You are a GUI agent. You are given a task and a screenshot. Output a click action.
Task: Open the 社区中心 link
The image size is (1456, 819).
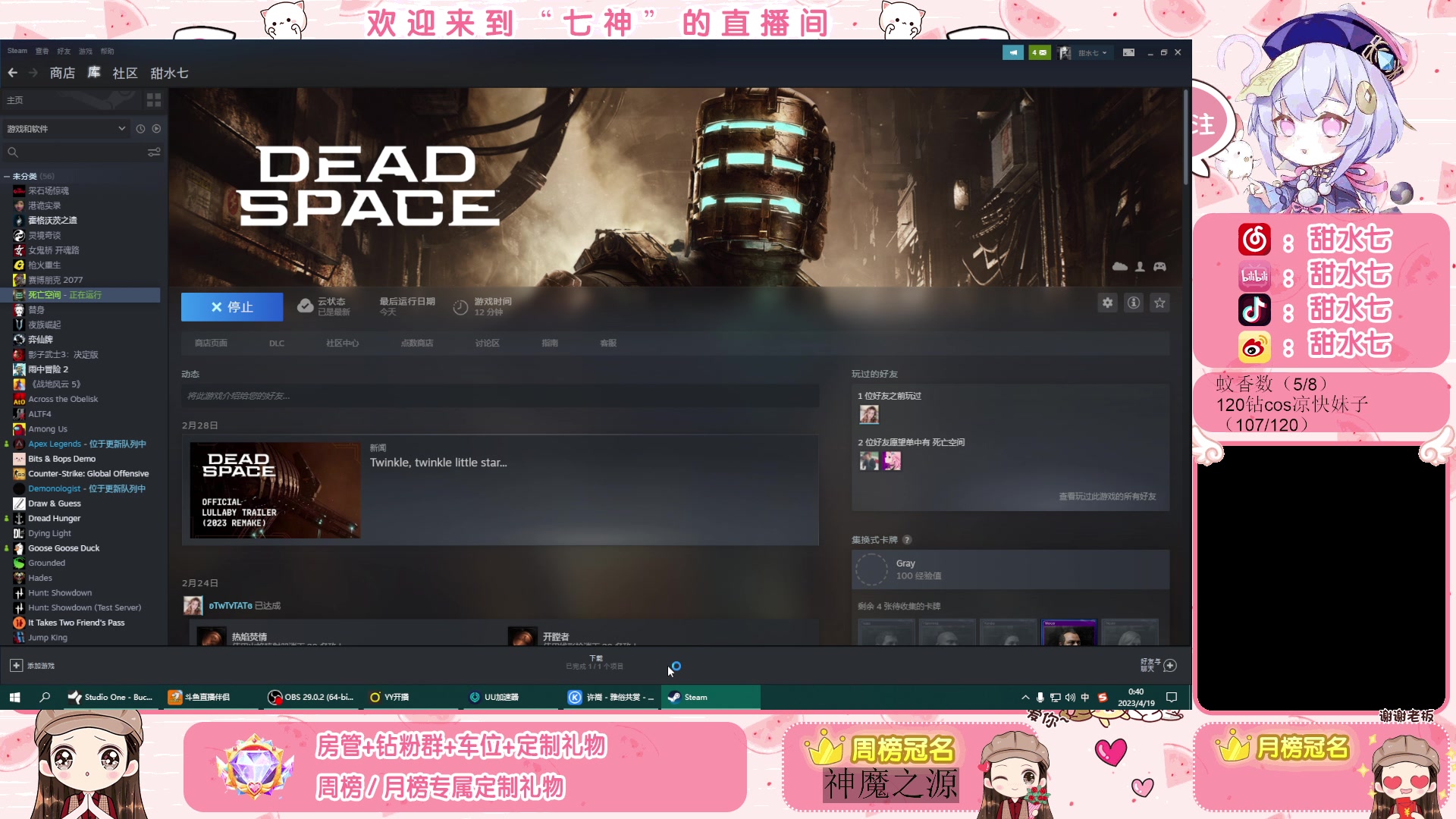(343, 344)
